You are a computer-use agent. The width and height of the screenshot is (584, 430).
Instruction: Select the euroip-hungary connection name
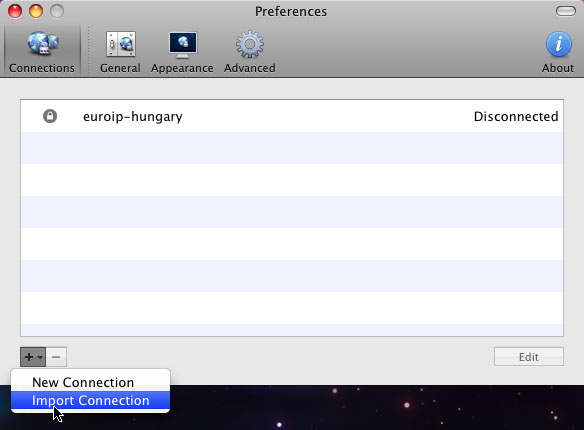point(133,117)
